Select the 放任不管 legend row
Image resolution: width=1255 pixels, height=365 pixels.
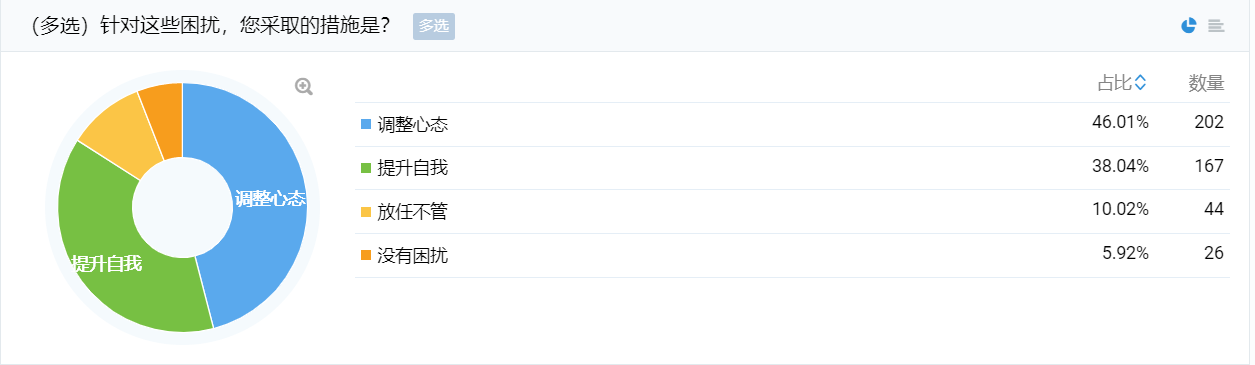pyautogui.click(x=792, y=211)
